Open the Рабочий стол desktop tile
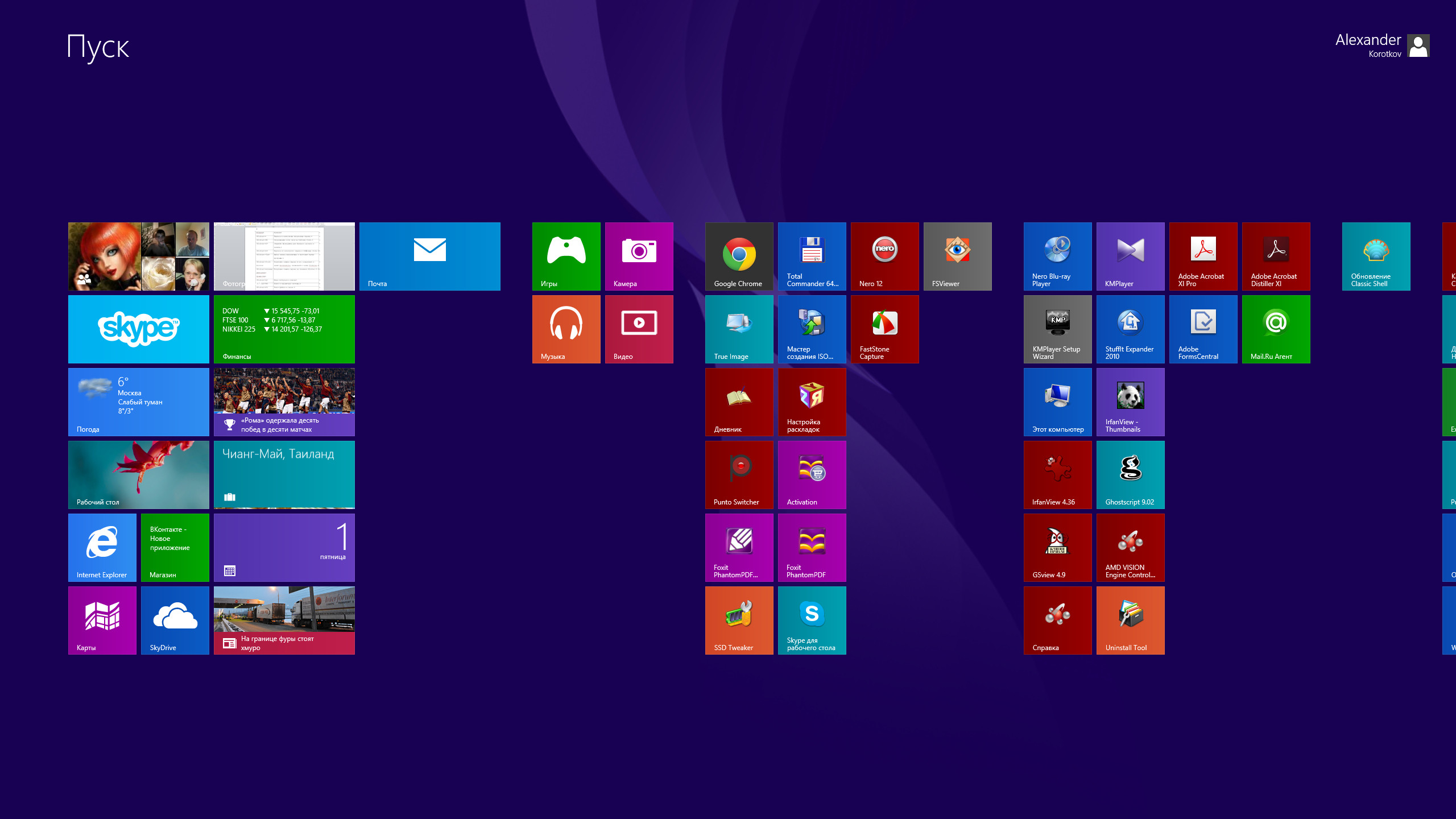Image resolution: width=1456 pixels, height=819 pixels. coord(138,474)
